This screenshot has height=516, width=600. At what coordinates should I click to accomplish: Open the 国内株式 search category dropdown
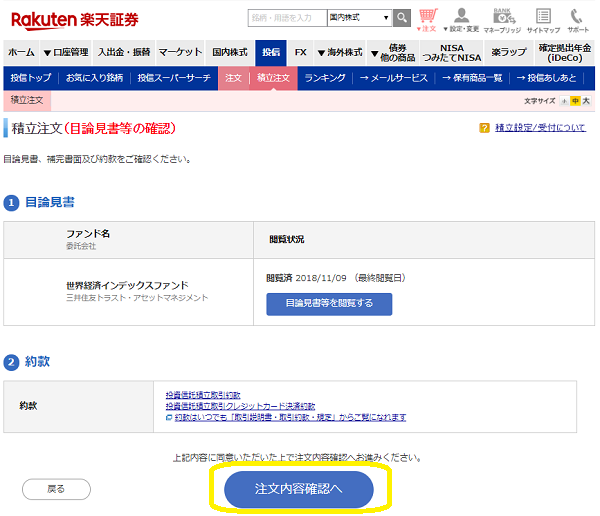[x=359, y=18]
